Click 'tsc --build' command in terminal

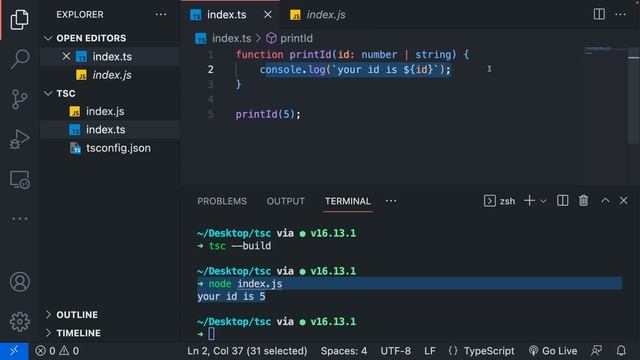click(x=240, y=246)
